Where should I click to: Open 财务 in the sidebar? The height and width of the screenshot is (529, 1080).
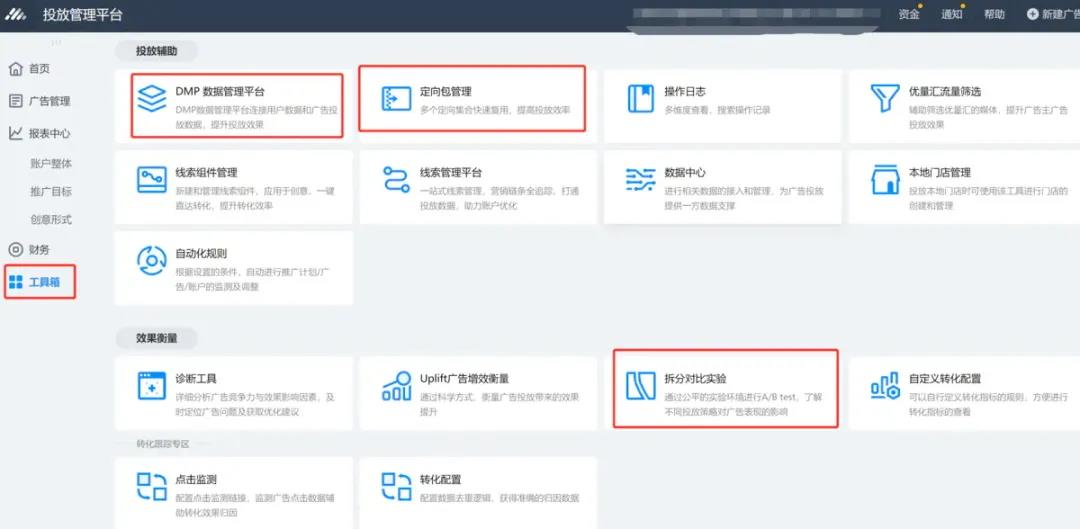pos(39,249)
